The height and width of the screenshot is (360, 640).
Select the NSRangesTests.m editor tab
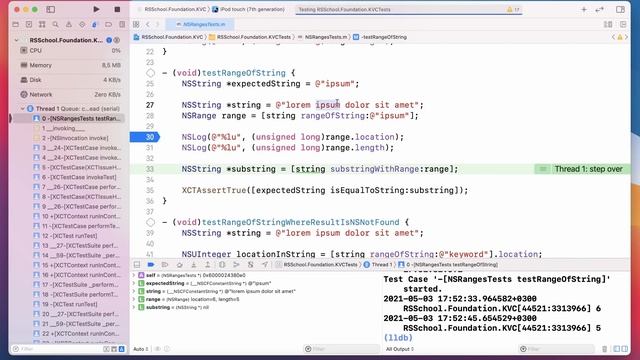pos(200,24)
